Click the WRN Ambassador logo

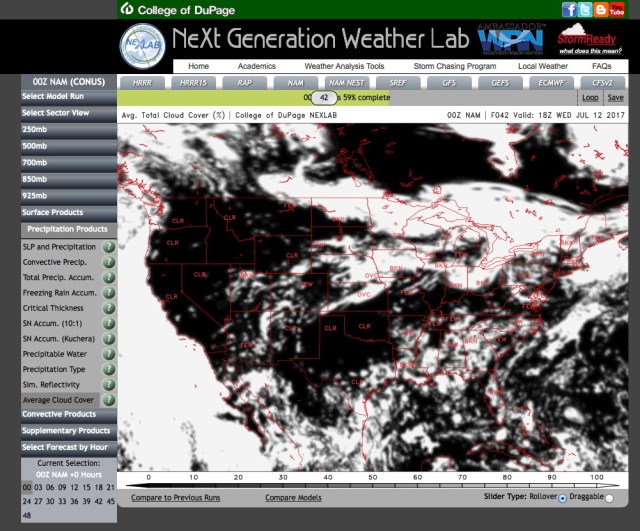510,39
